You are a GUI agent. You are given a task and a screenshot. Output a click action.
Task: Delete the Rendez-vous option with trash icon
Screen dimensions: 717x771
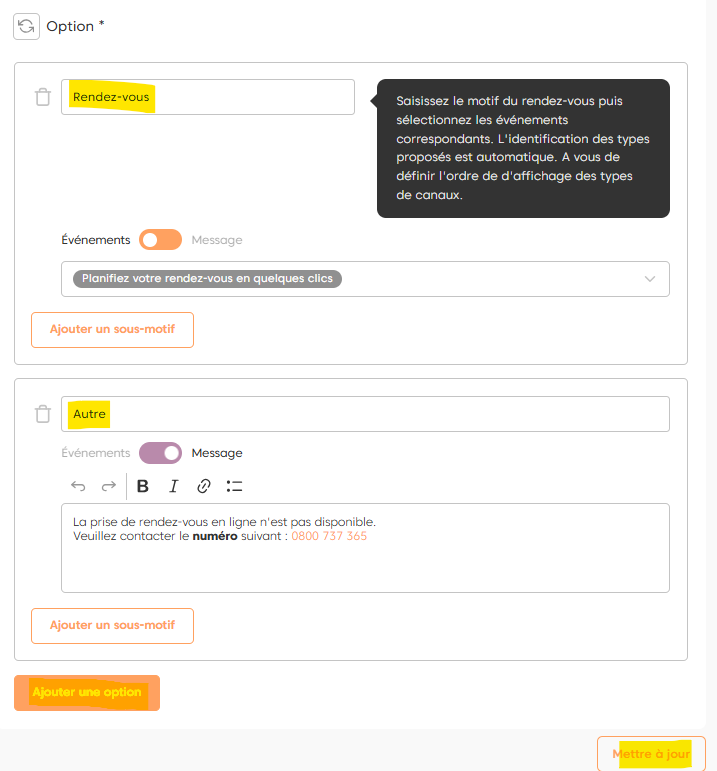point(43,97)
